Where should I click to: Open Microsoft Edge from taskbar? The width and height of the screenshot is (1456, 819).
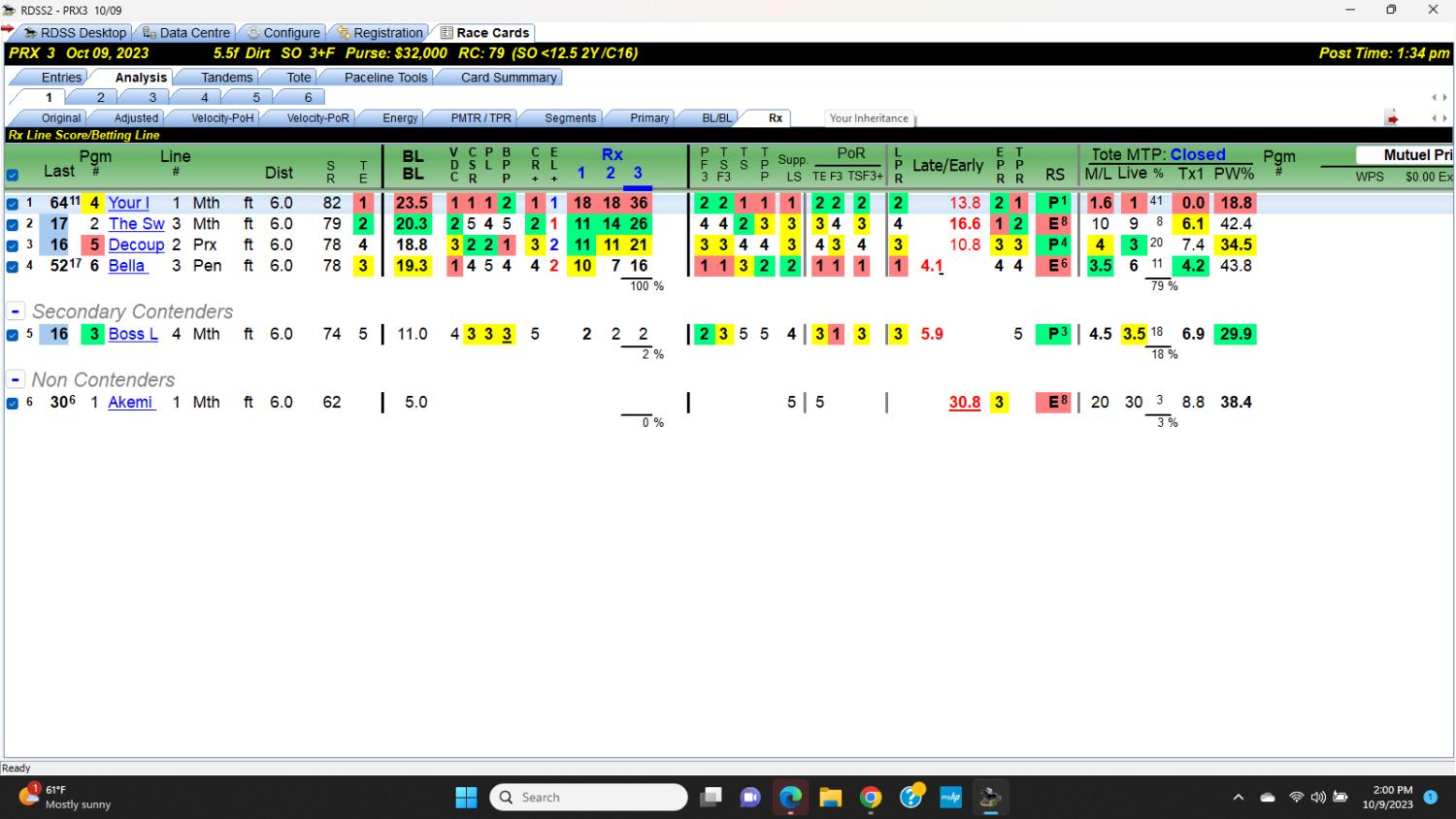click(x=790, y=798)
